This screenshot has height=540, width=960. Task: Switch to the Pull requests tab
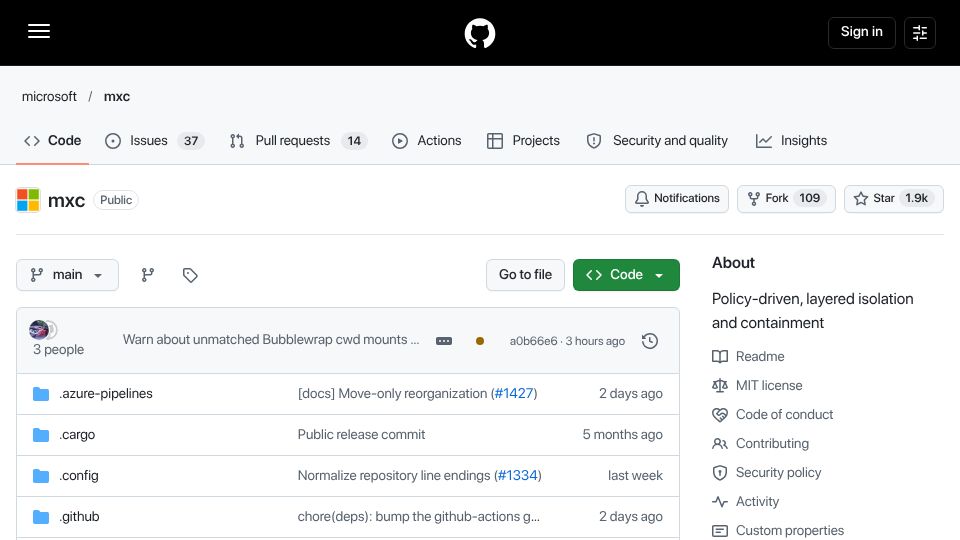pyautogui.click(x=298, y=141)
